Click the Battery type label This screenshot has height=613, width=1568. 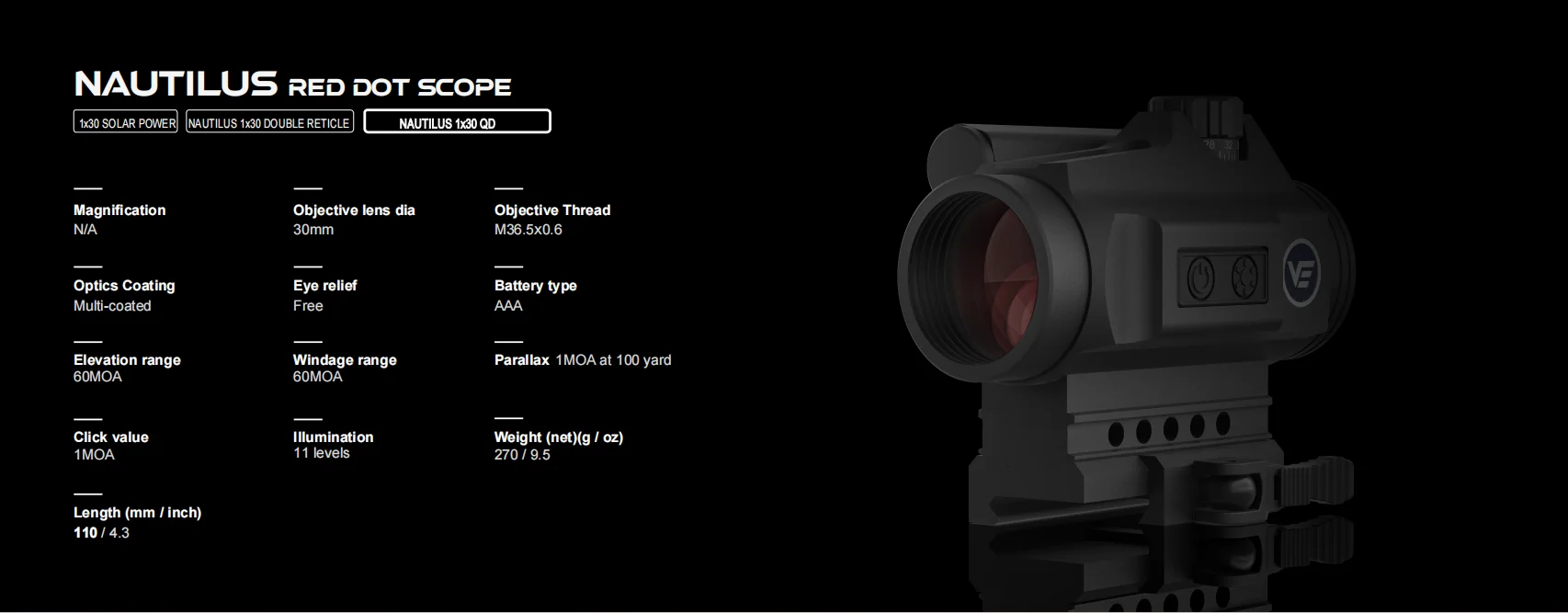[536, 285]
